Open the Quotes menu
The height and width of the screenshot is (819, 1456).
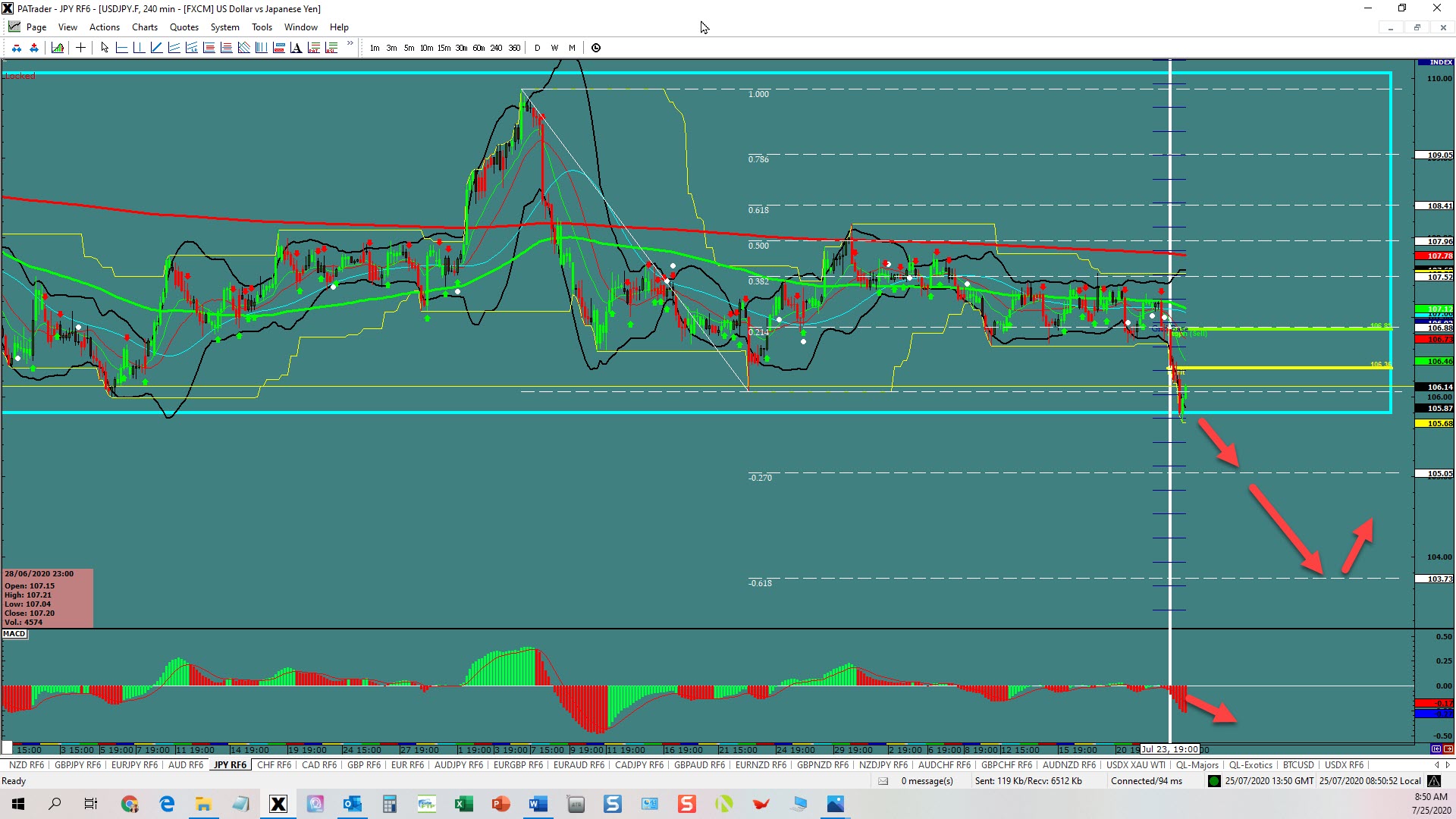click(x=184, y=27)
